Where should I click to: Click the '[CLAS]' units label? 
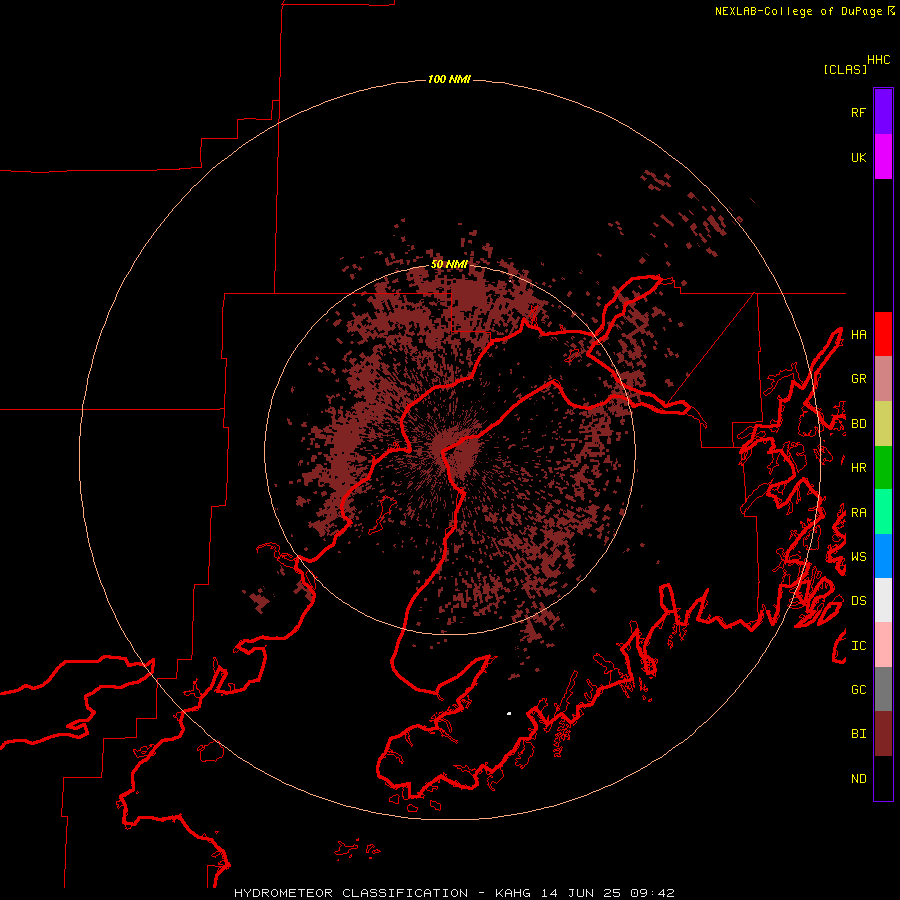tap(845, 69)
